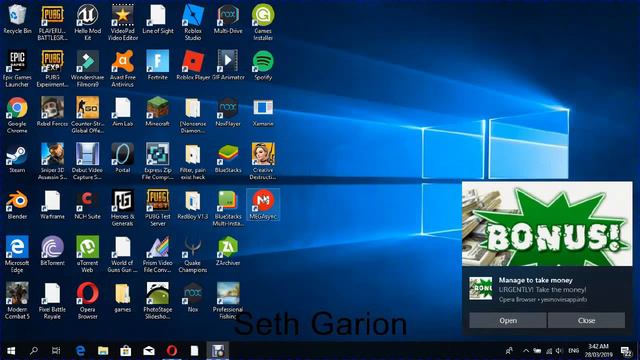Open the Windows Start menu
This screenshot has height=360, width=640.
coord(11,351)
